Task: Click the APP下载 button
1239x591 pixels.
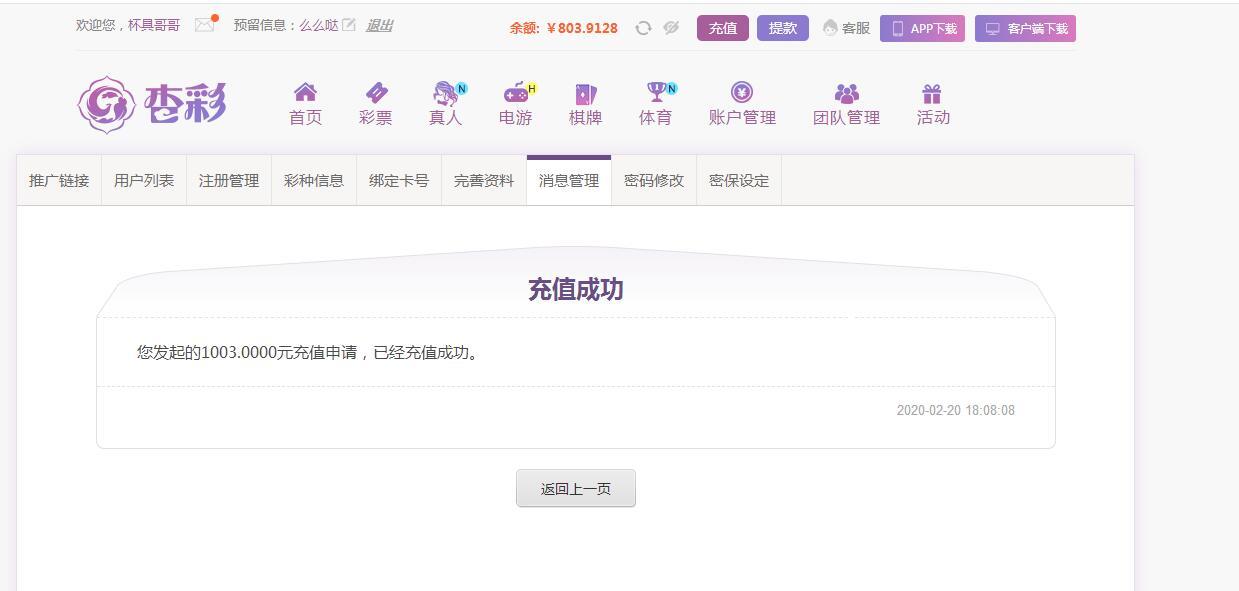Action: pos(922,28)
